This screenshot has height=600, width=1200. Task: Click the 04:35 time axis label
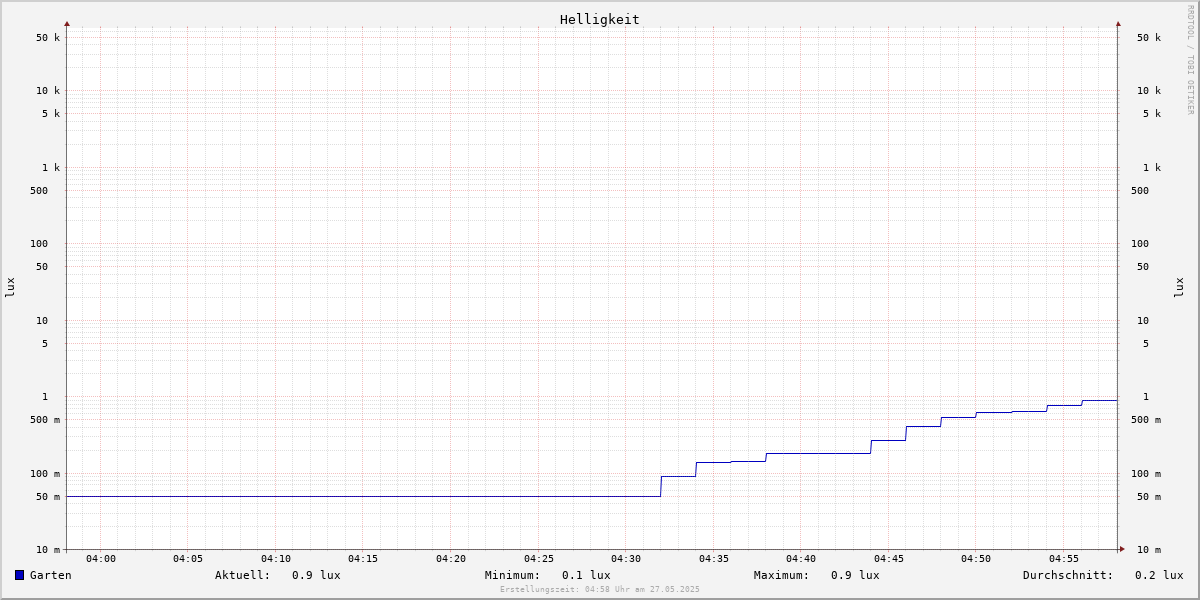[714, 559]
